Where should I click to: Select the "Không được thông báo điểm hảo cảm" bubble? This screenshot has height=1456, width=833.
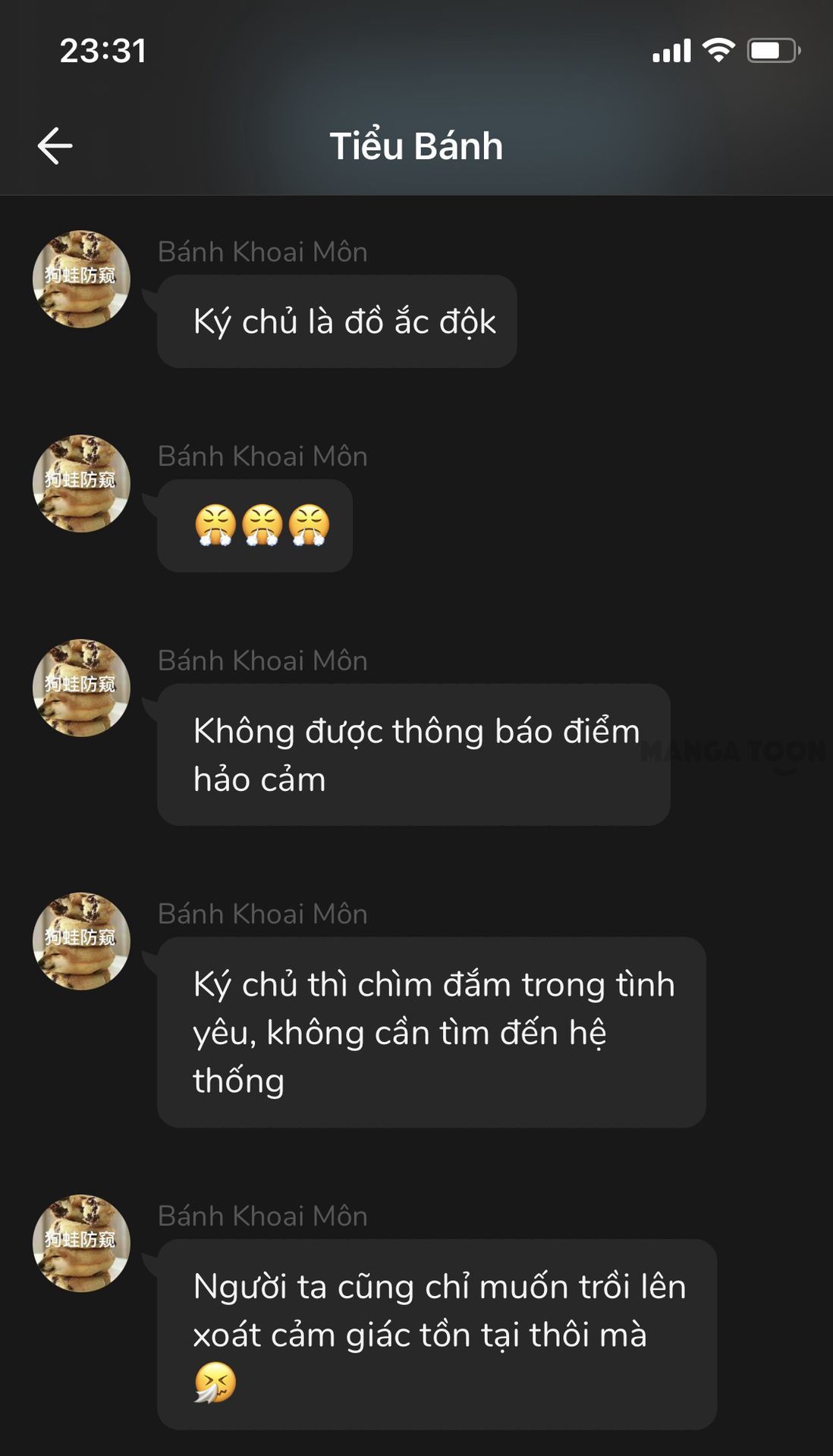coord(413,755)
